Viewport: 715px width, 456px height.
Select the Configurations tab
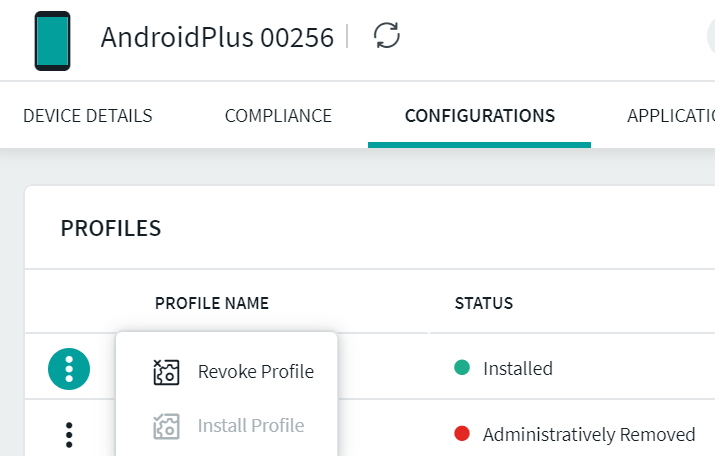(x=479, y=116)
